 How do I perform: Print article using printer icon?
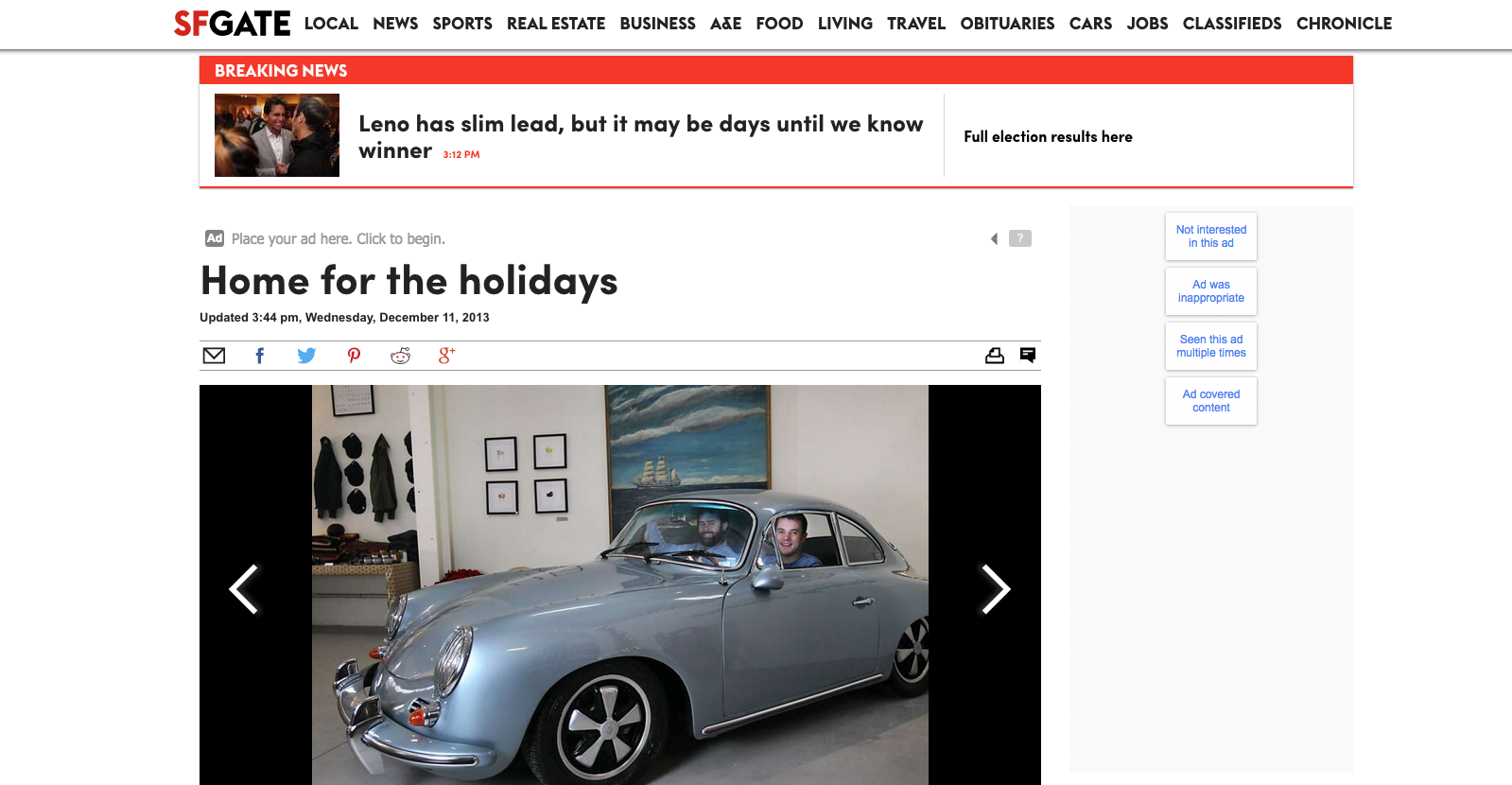[995, 356]
